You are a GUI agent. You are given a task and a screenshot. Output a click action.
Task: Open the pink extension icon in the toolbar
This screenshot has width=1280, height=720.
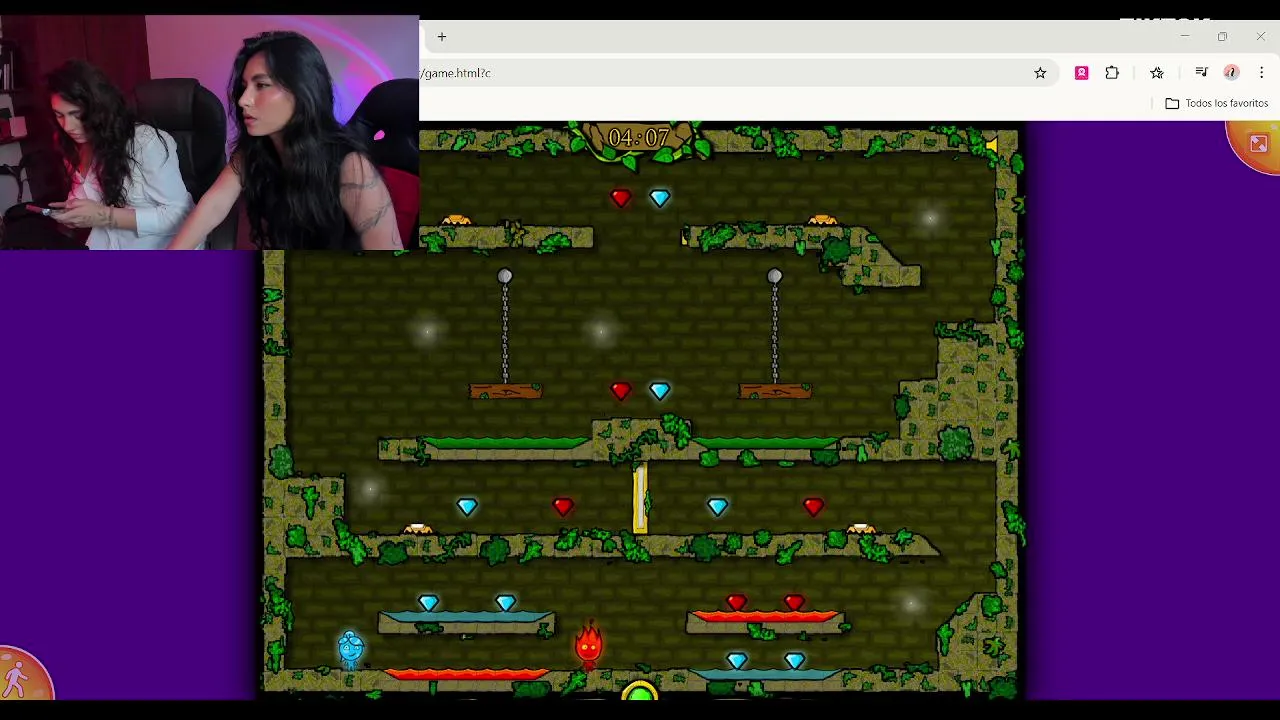pos(1081,73)
